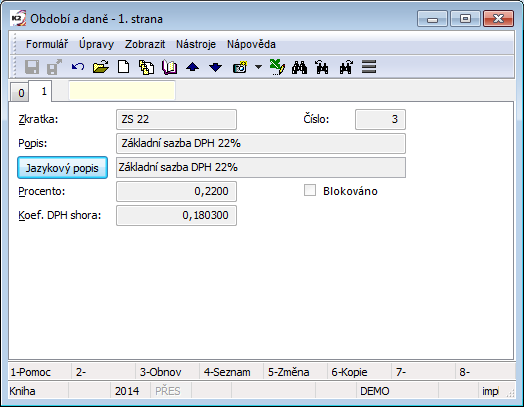Viewport: 524px width, 407px height.
Task: Click the Save floppy disk icon
Action: tap(32, 67)
